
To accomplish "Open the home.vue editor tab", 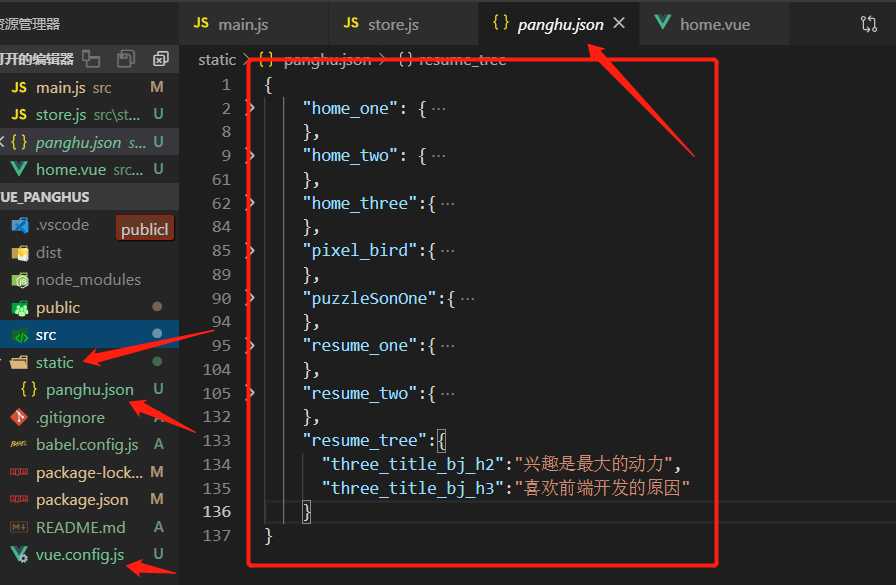I will tap(714, 24).
